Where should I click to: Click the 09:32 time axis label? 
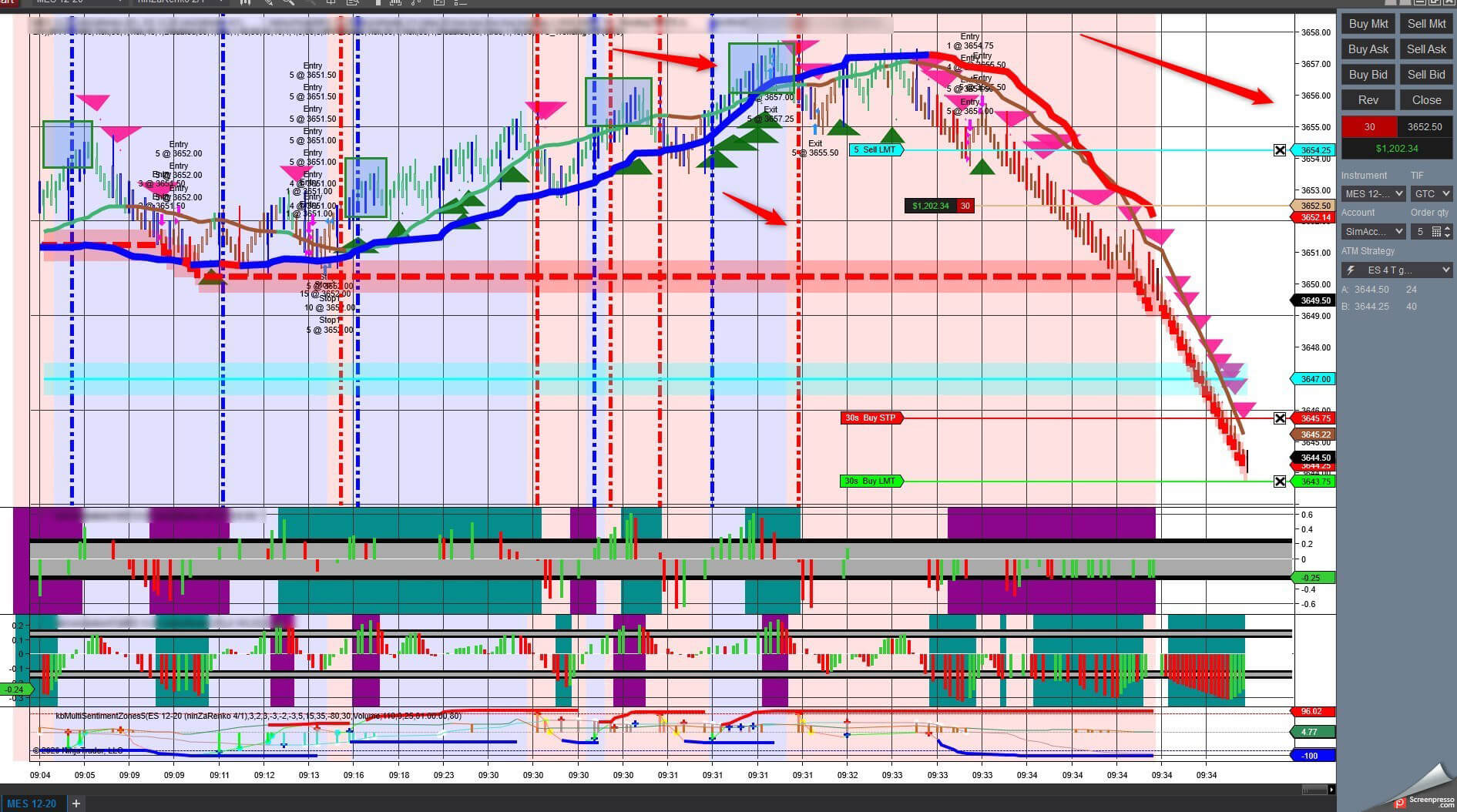pos(848,776)
